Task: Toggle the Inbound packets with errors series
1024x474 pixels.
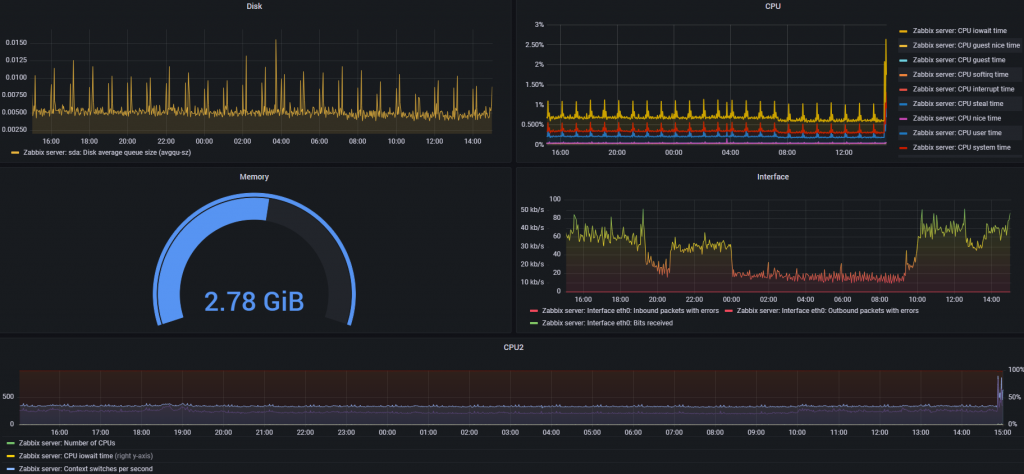Action: (630, 311)
